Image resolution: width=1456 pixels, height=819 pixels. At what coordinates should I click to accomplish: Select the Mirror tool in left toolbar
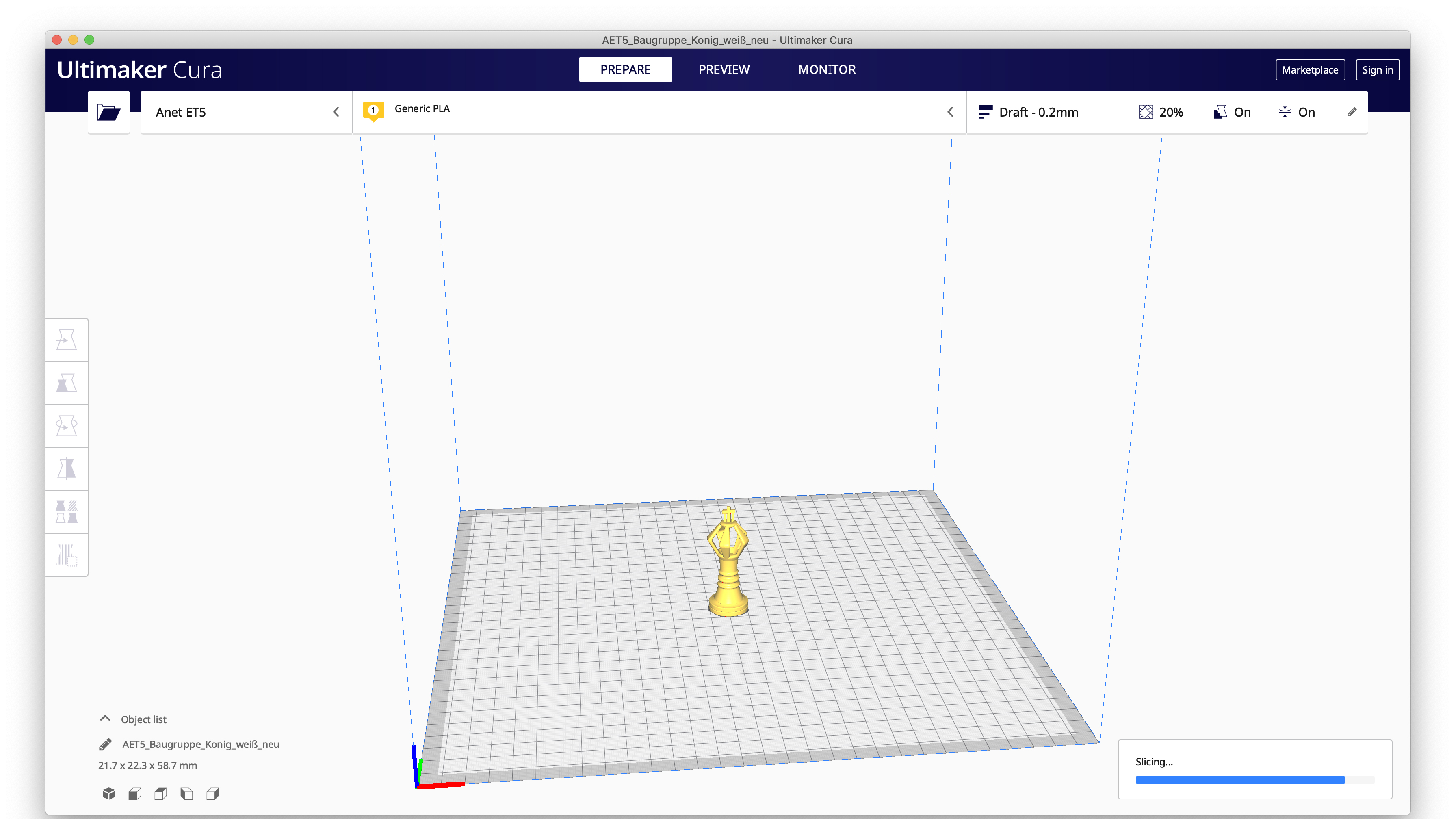click(67, 468)
